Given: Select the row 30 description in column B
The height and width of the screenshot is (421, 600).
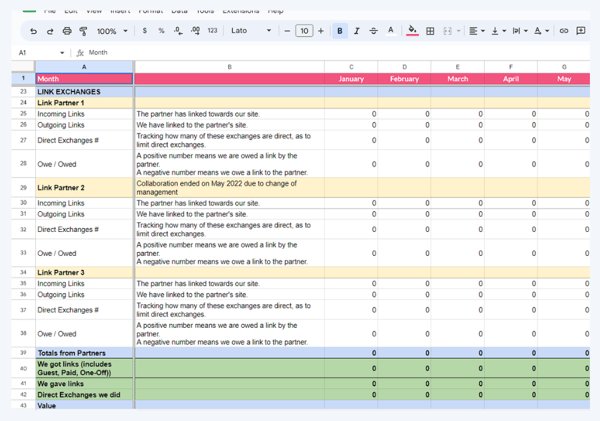Looking at the screenshot, I should pyautogui.click(x=230, y=203).
